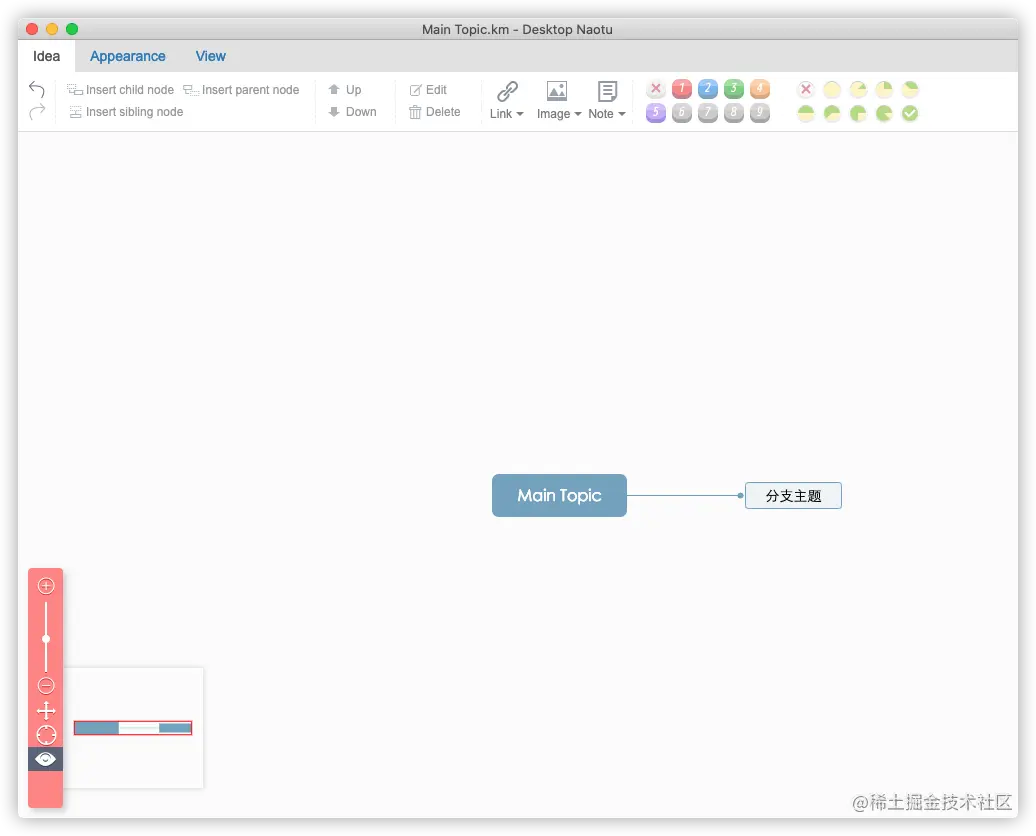Set priority 8 gray icon
Screen dimensions: 1036x836
coord(733,112)
